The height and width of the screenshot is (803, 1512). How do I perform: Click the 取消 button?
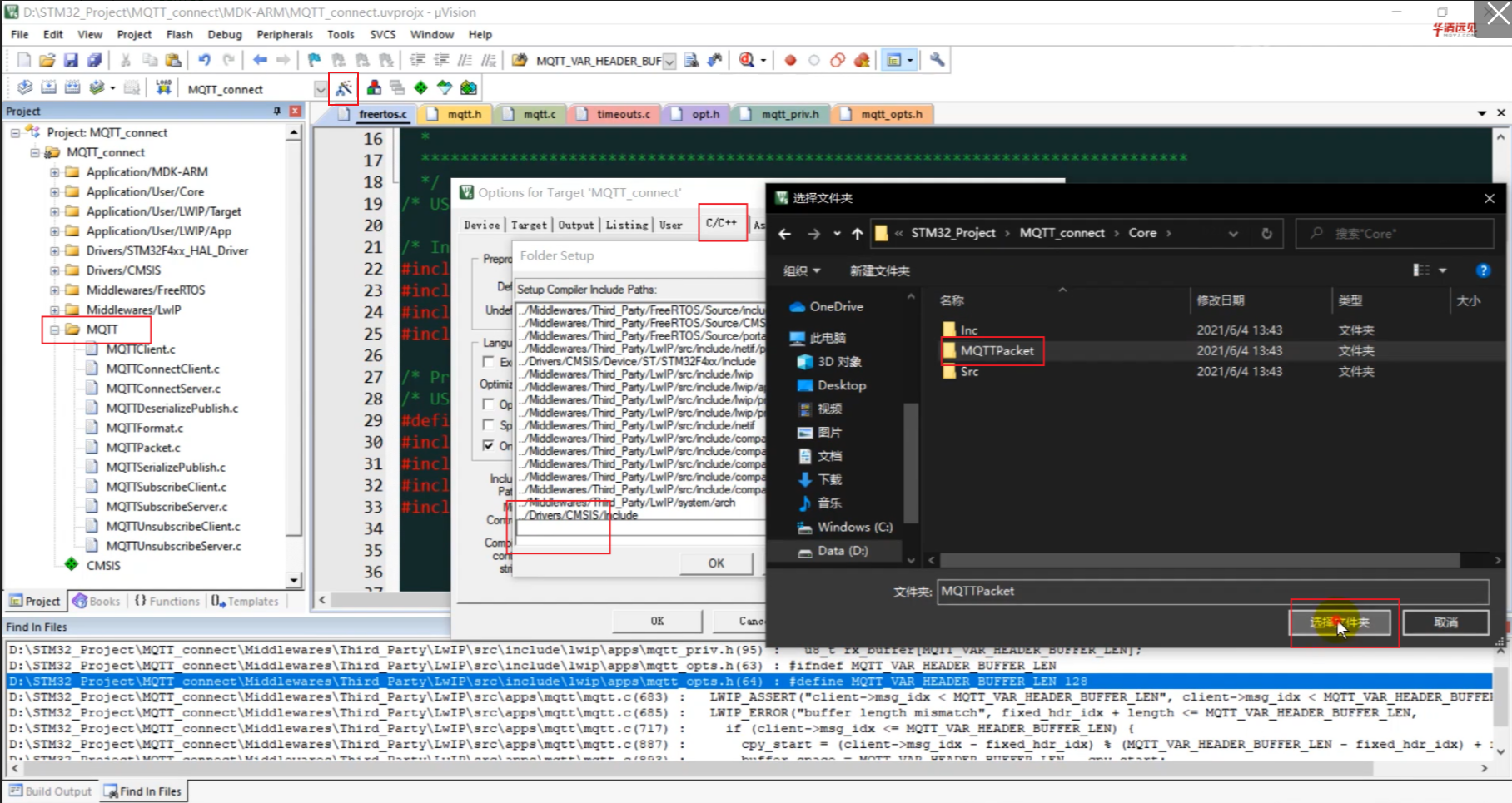coord(1445,622)
